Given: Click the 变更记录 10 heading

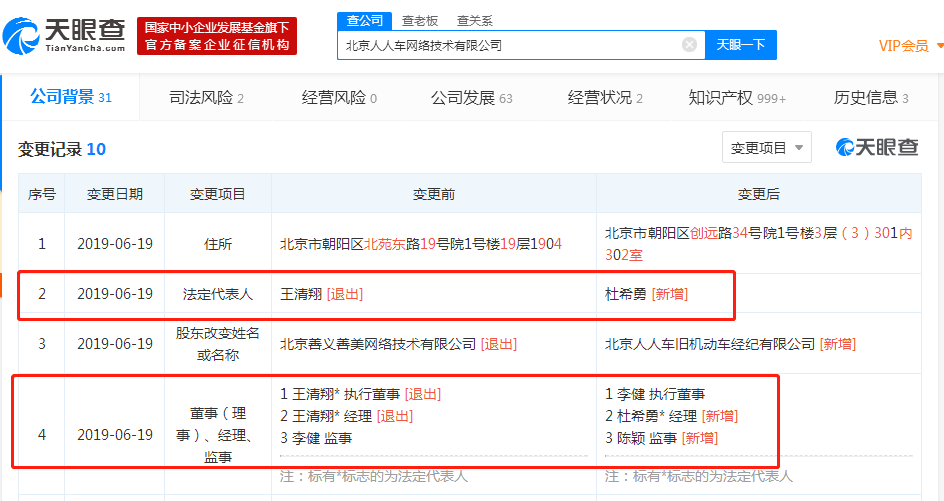Looking at the screenshot, I should [62, 149].
